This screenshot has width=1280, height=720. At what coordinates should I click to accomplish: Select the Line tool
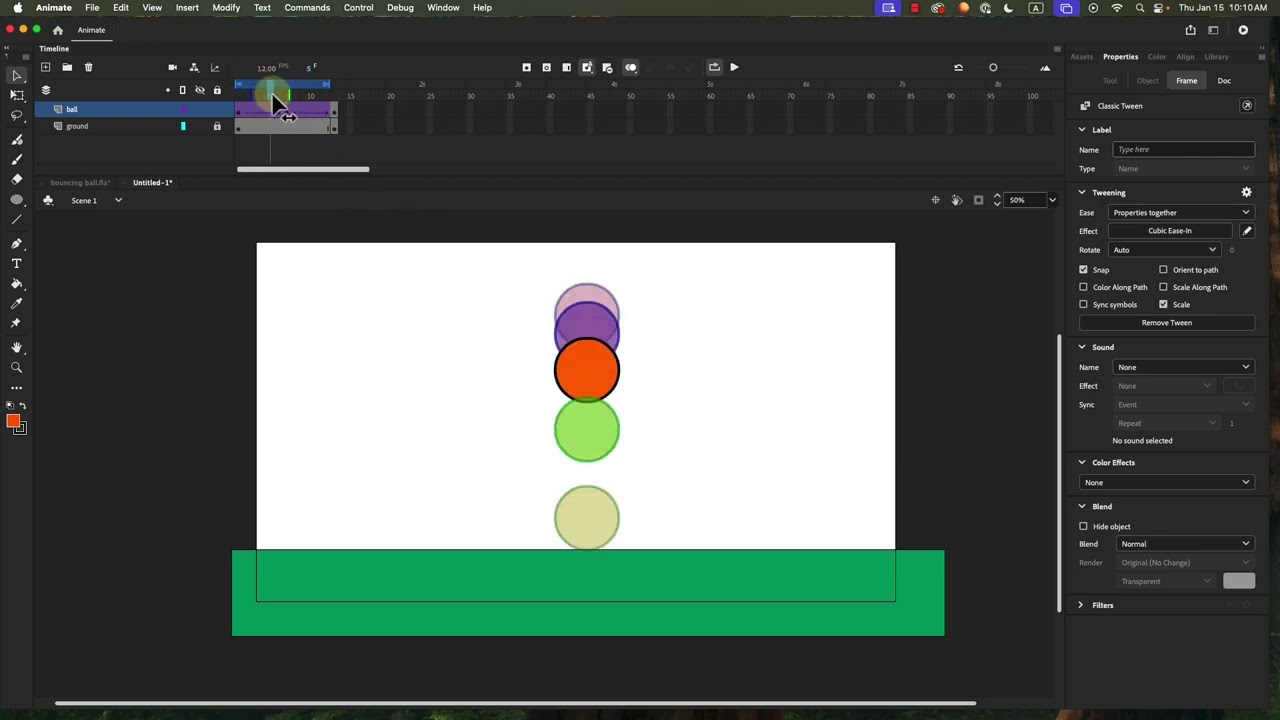coord(17,219)
